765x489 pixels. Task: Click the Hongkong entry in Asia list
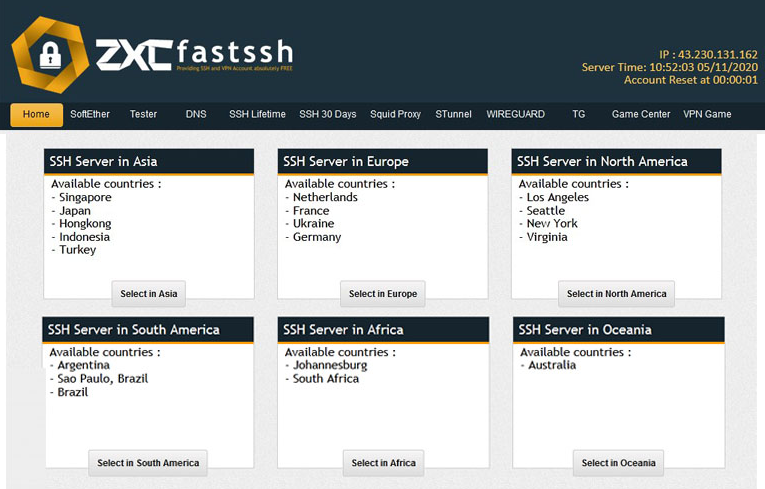tap(85, 224)
